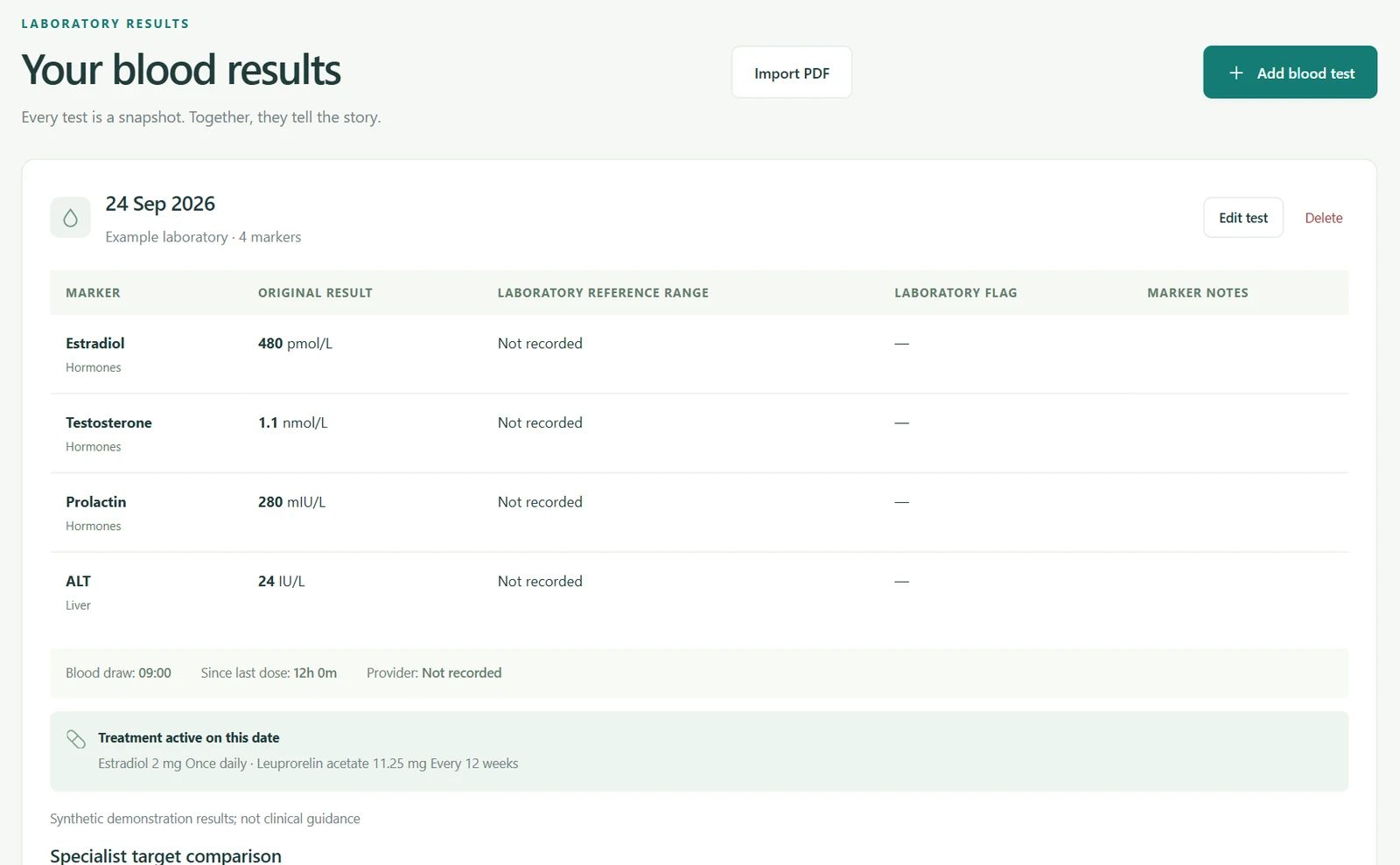
Task: Click the Provider Not recorded entry
Action: point(434,673)
